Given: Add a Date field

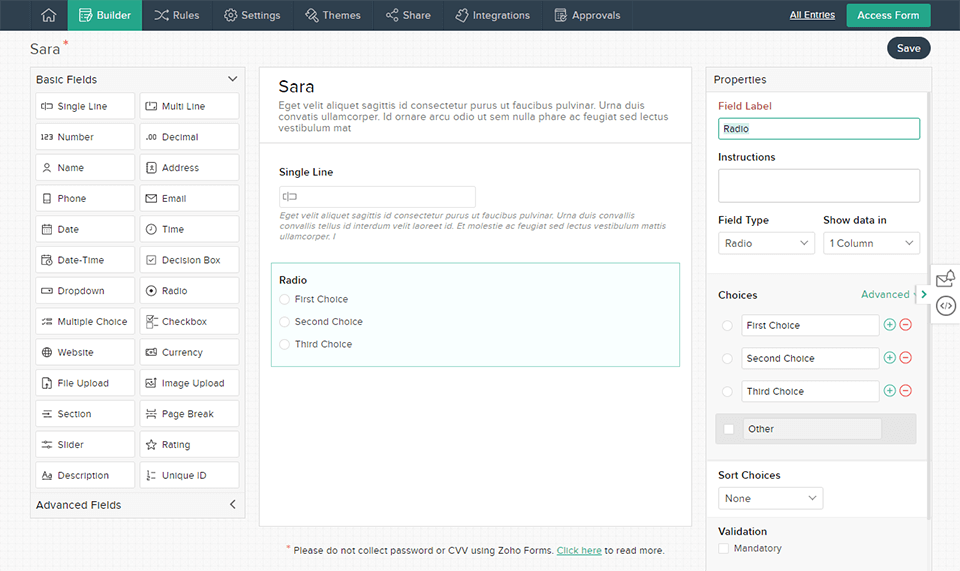Looking at the screenshot, I should coord(85,229).
